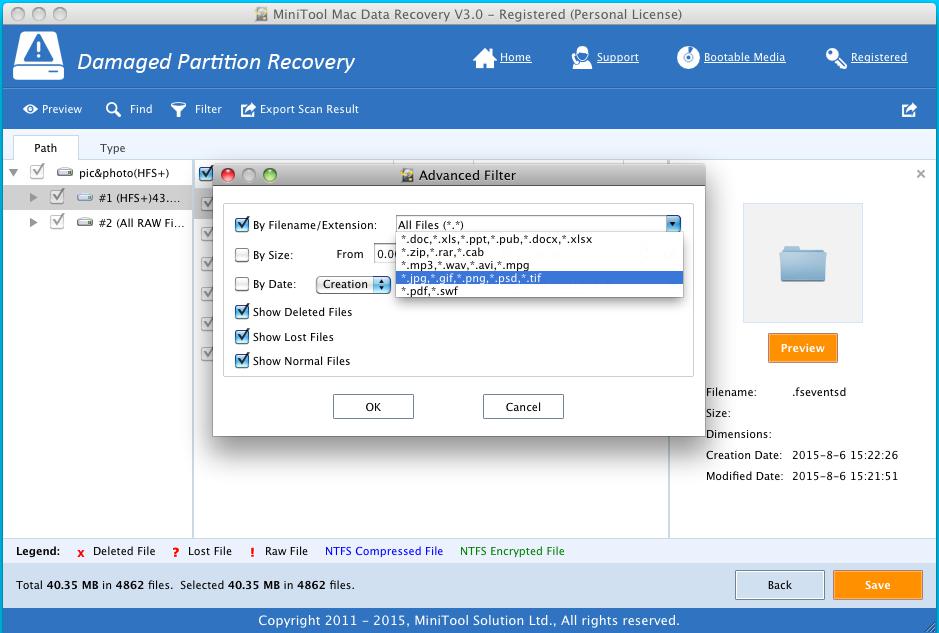This screenshot has height=633, width=939.
Task: Click the Preview eye icon in toolbar
Action: point(30,109)
